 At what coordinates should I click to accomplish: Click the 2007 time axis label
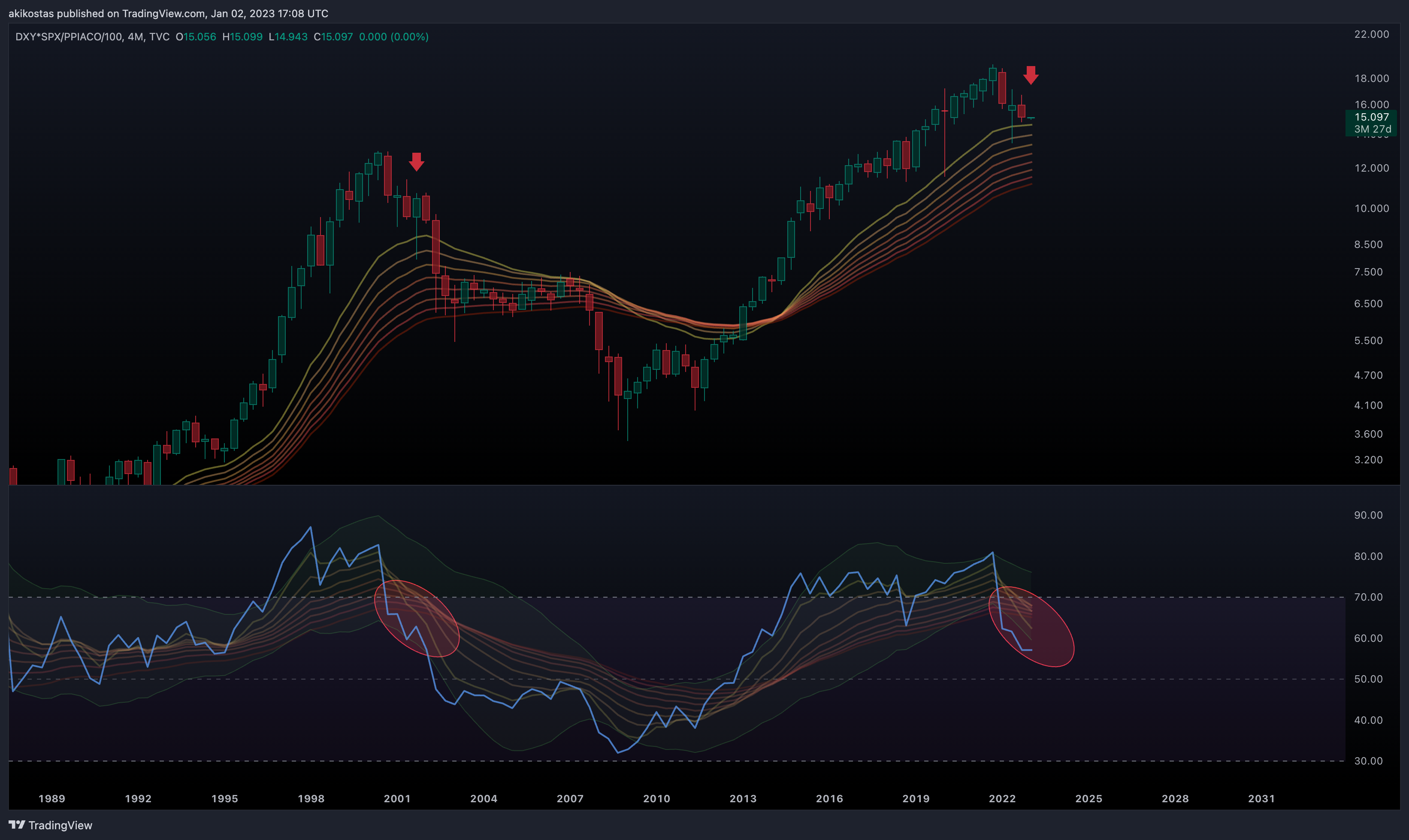tap(570, 799)
